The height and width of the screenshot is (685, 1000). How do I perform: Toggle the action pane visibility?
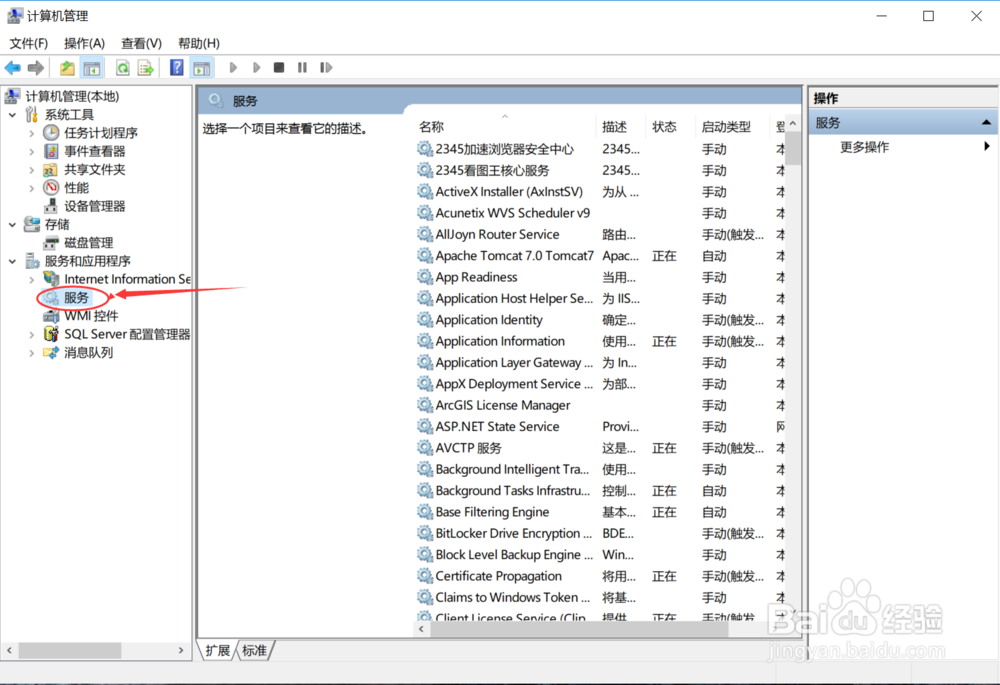pyautogui.click(x=201, y=67)
